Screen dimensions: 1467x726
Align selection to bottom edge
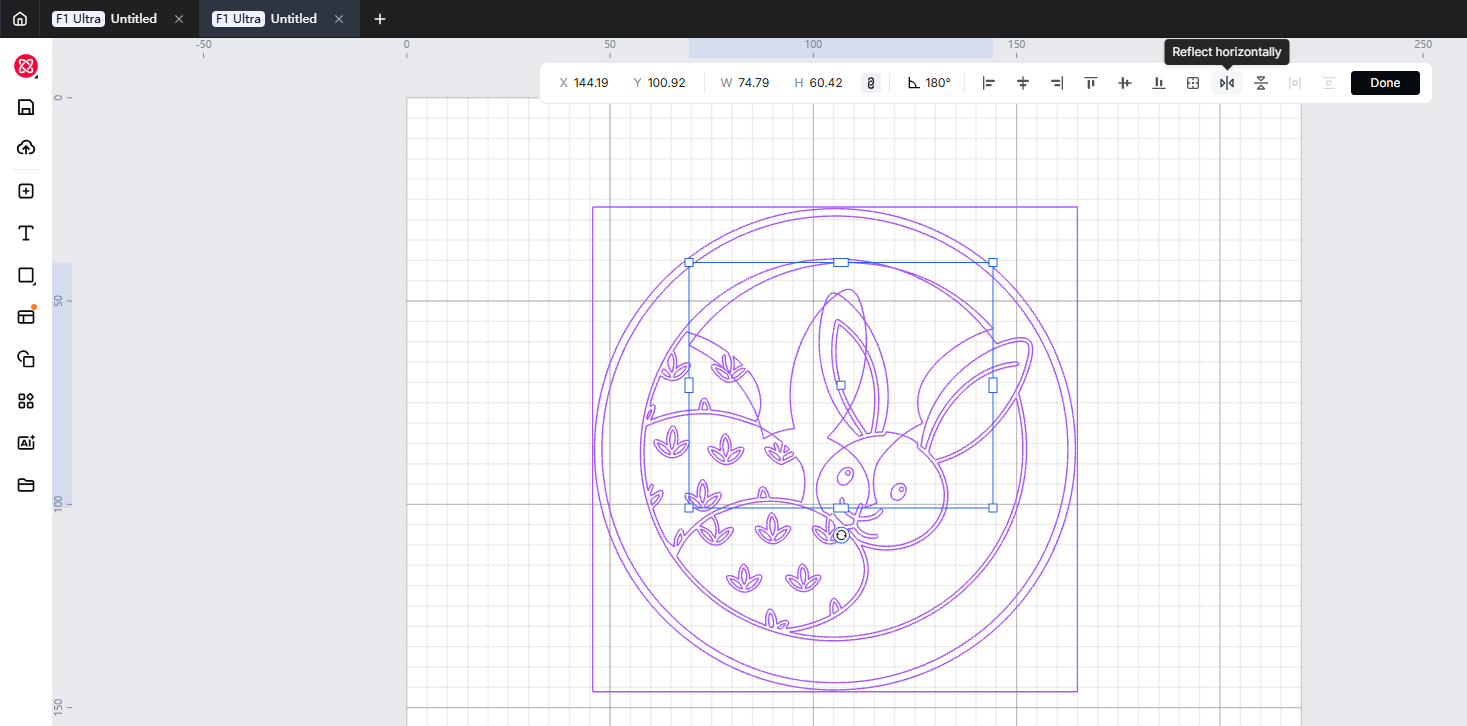tap(1158, 83)
